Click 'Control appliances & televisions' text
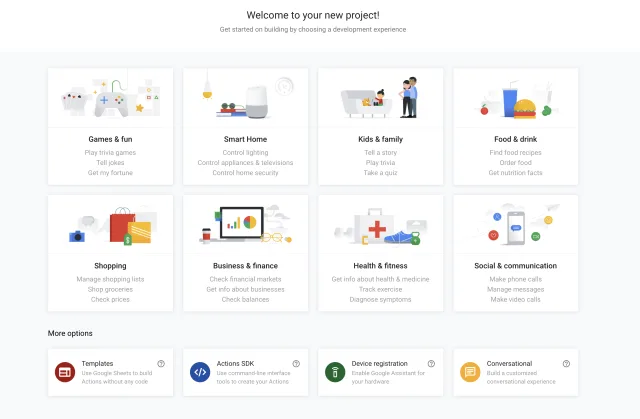640x419 pixels. pyautogui.click(x=245, y=162)
